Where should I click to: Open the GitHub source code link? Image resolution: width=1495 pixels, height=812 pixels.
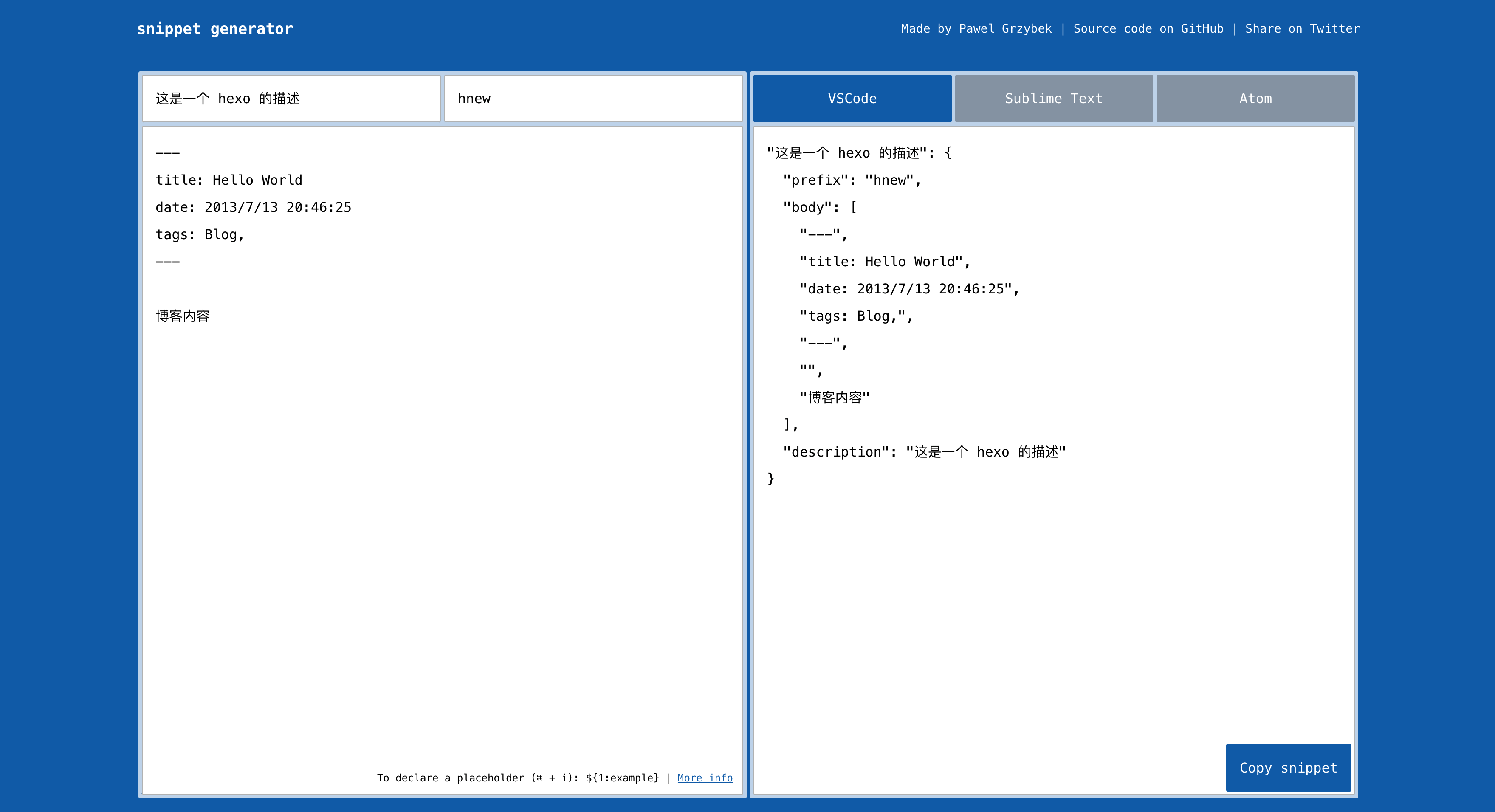(1202, 28)
